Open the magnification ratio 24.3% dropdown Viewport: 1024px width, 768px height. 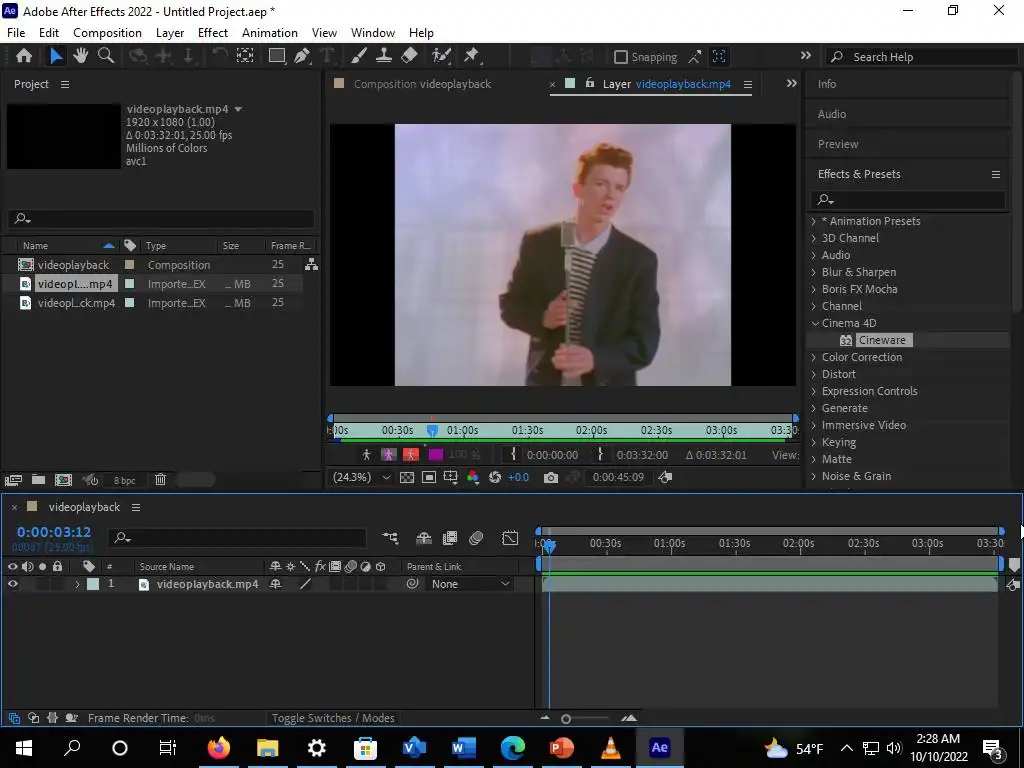tap(361, 477)
